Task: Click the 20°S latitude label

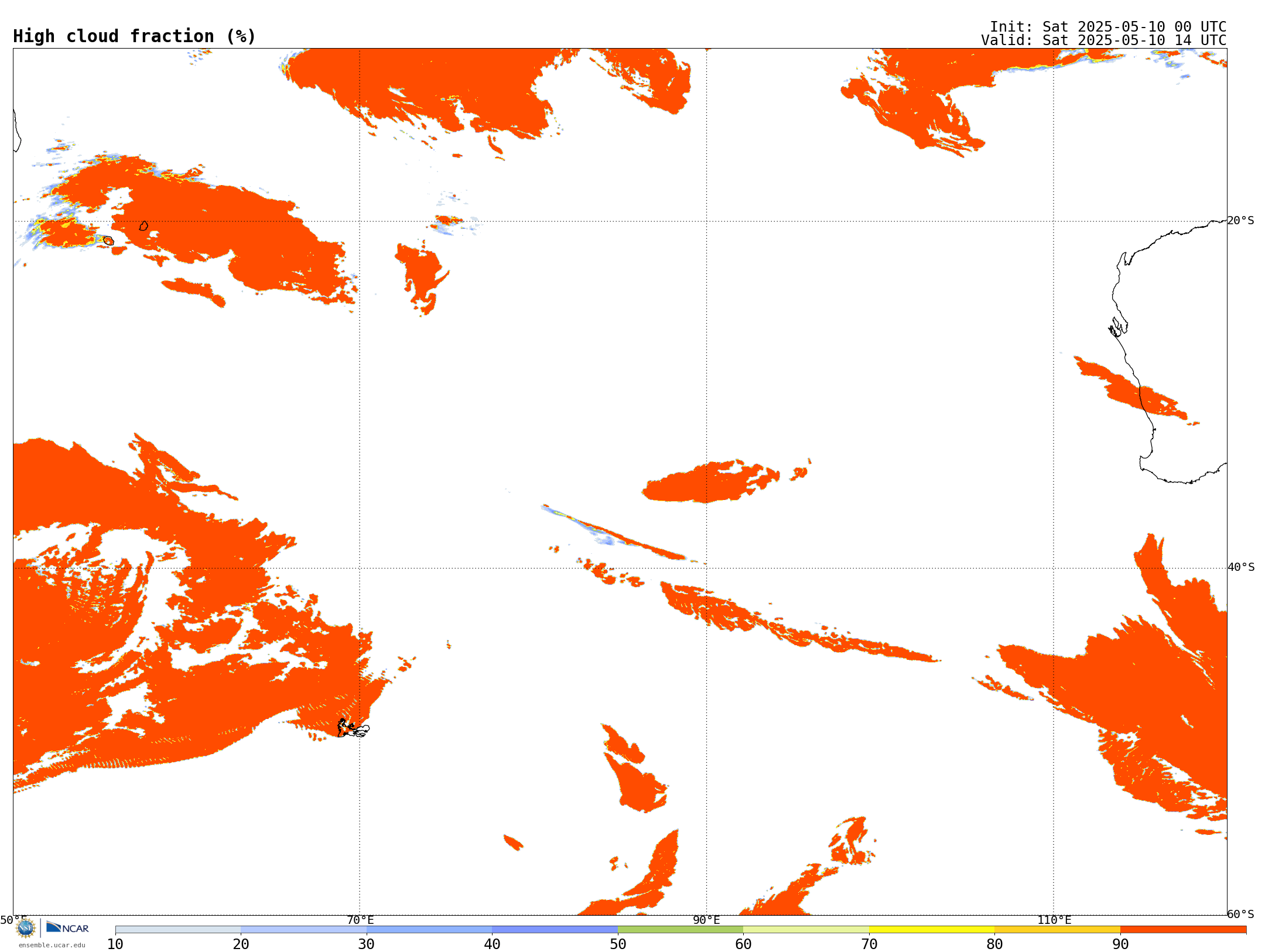Action: 1241,221
